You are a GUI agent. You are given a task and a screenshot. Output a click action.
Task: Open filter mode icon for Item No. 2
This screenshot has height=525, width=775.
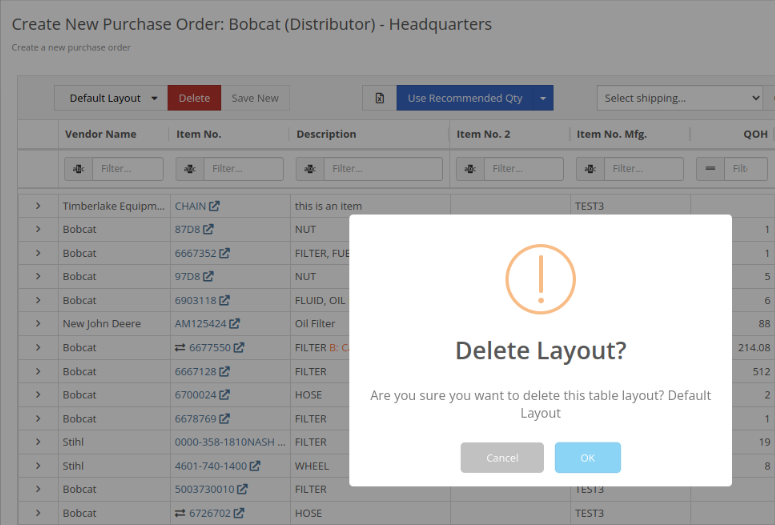point(470,169)
